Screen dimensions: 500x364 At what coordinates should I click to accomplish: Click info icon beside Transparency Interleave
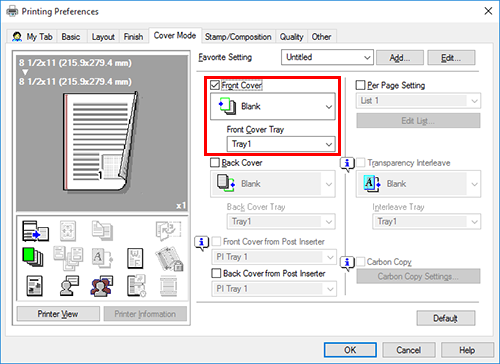click(347, 164)
